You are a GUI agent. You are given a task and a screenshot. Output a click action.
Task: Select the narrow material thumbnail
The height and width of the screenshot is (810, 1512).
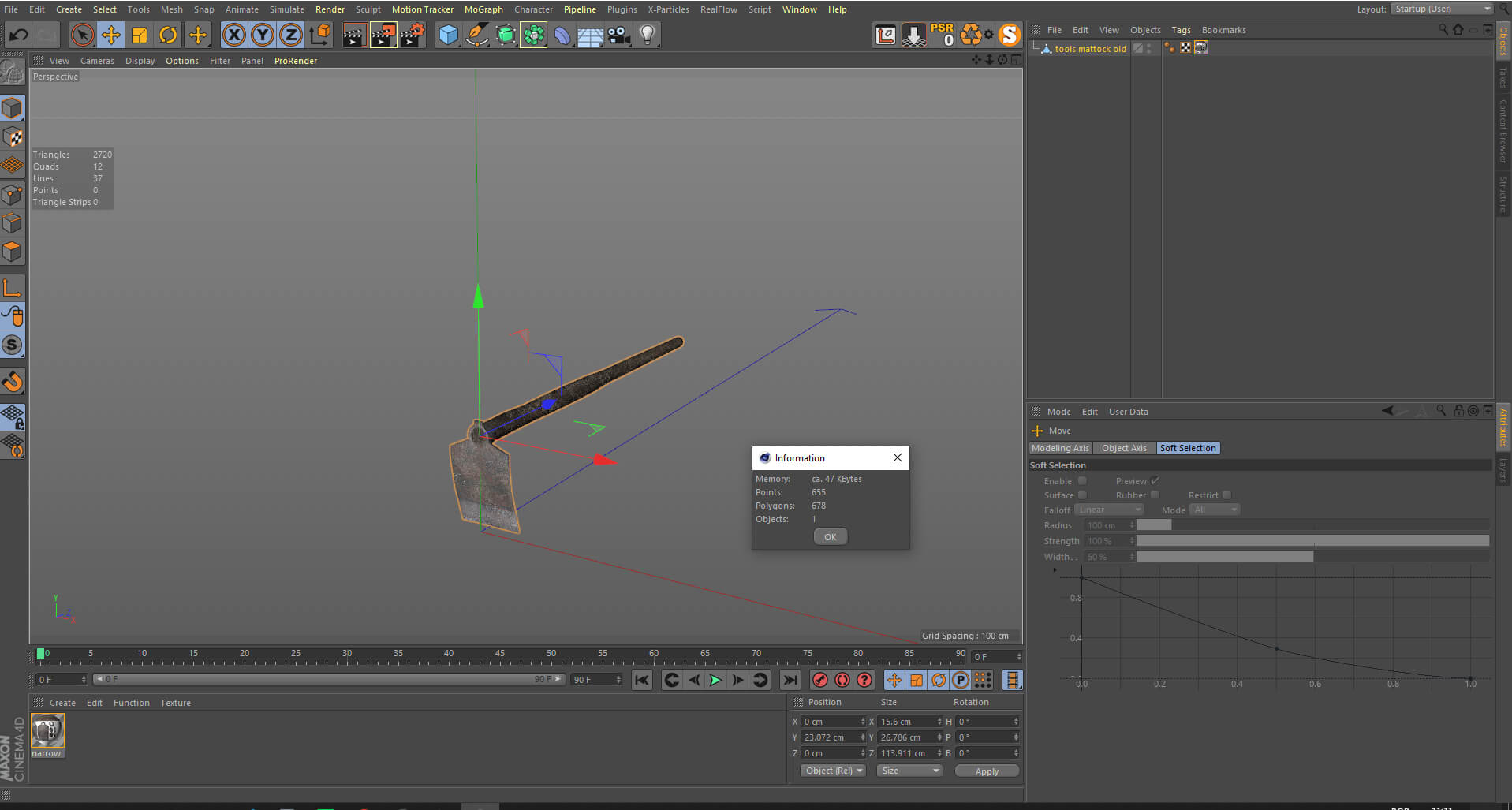tap(47, 730)
